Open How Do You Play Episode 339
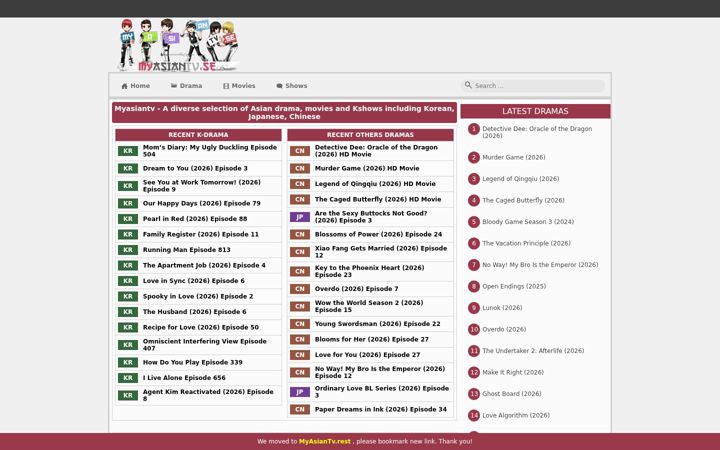 [193, 363]
